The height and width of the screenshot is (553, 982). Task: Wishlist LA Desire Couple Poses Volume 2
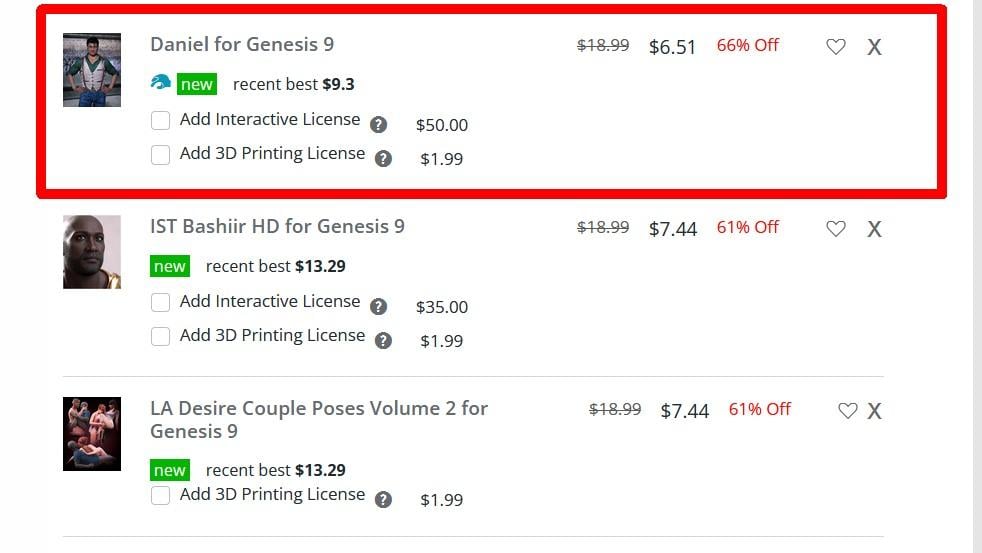tap(847, 410)
